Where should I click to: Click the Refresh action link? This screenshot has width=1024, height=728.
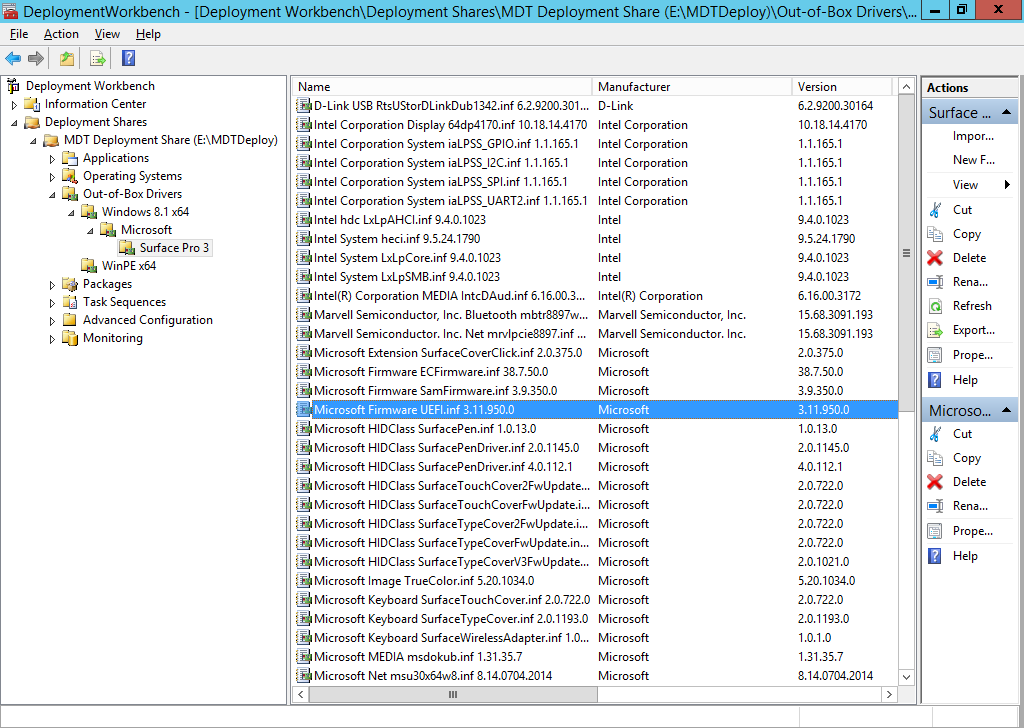pos(972,306)
